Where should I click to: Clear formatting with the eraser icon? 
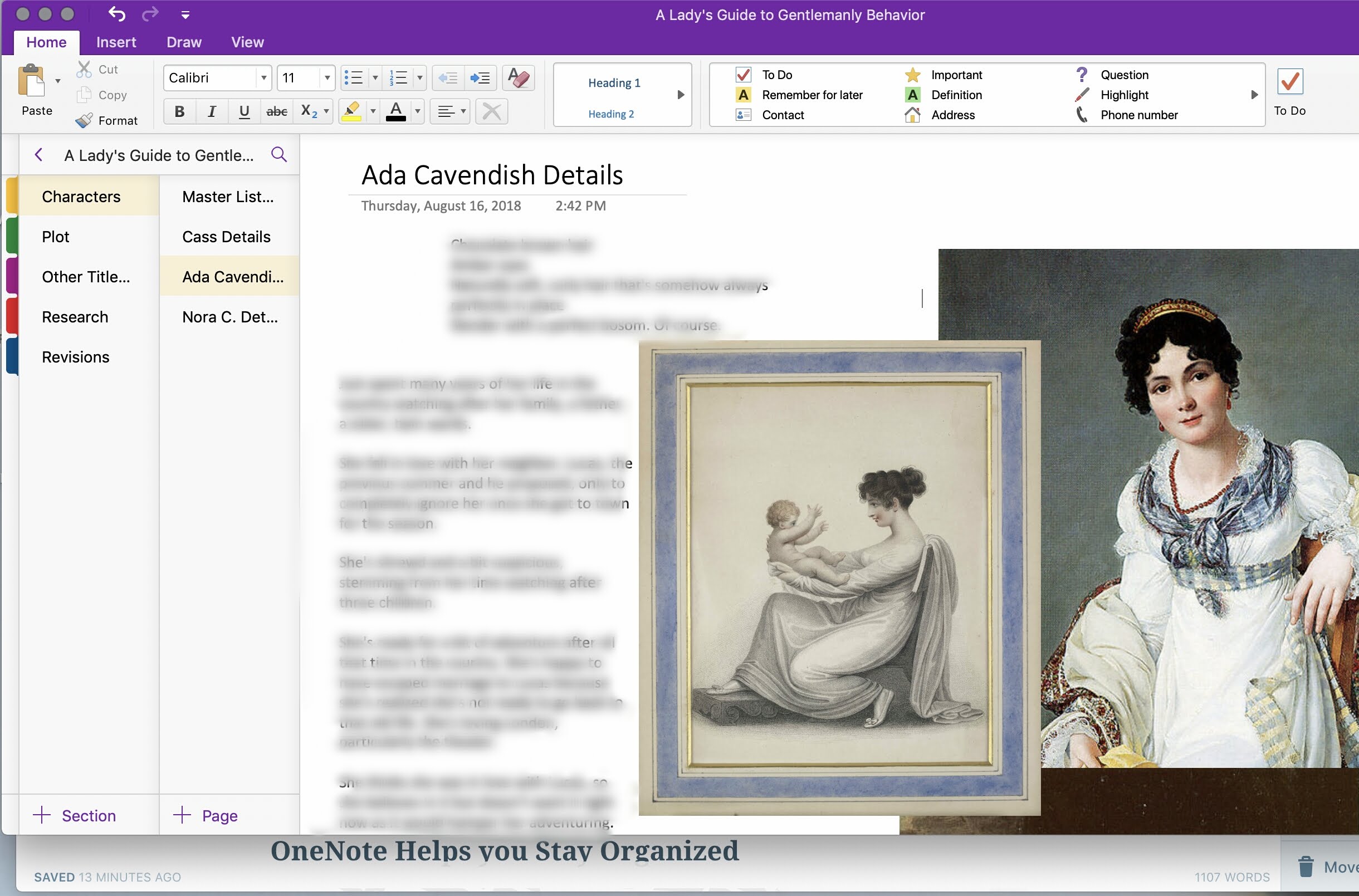[518, 78]
